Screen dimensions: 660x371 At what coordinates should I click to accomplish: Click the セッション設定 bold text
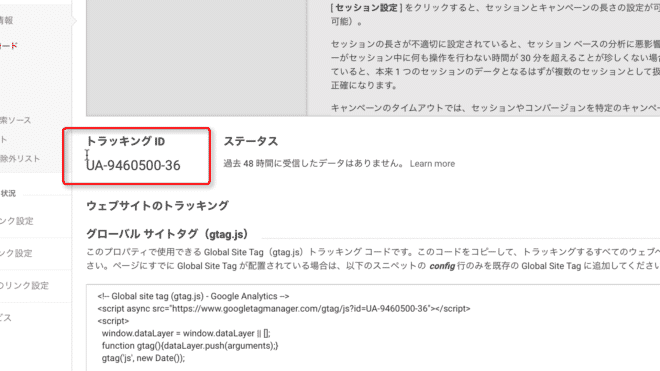click(x=366, y=8)
